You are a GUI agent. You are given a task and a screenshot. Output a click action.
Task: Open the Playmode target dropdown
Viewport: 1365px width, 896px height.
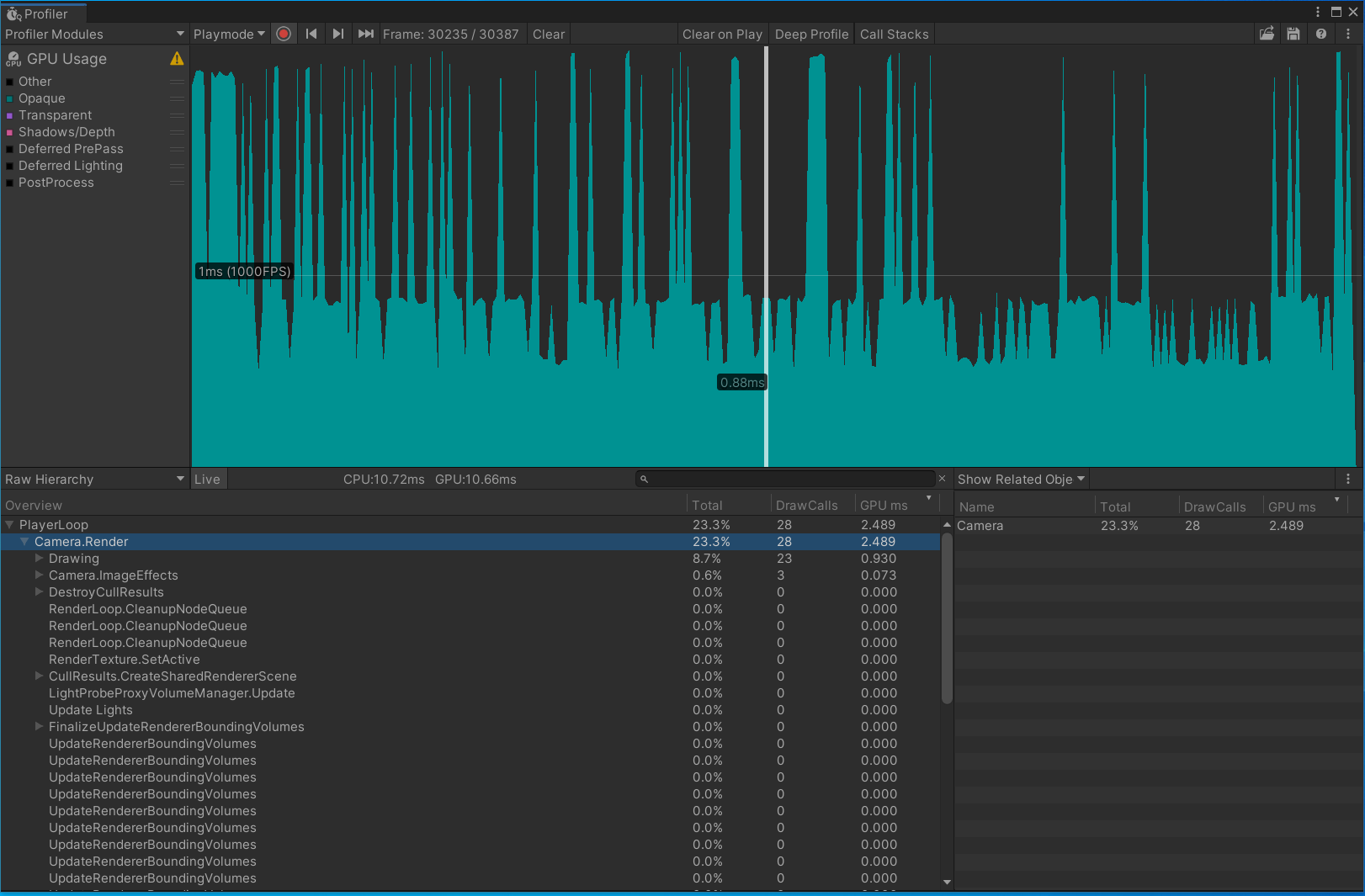click(x=229, y=34)
